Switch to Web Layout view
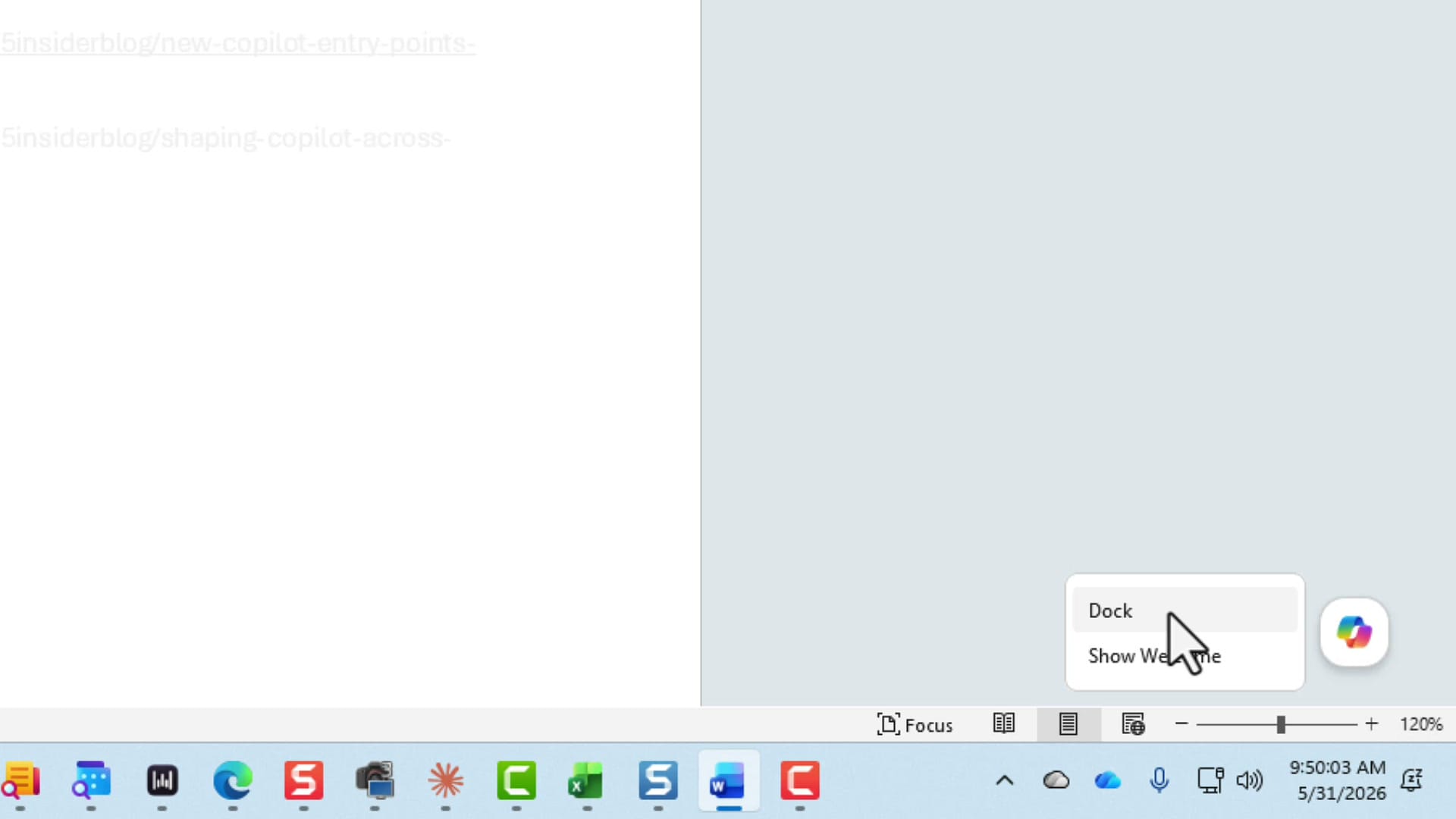 (1133, 724)
